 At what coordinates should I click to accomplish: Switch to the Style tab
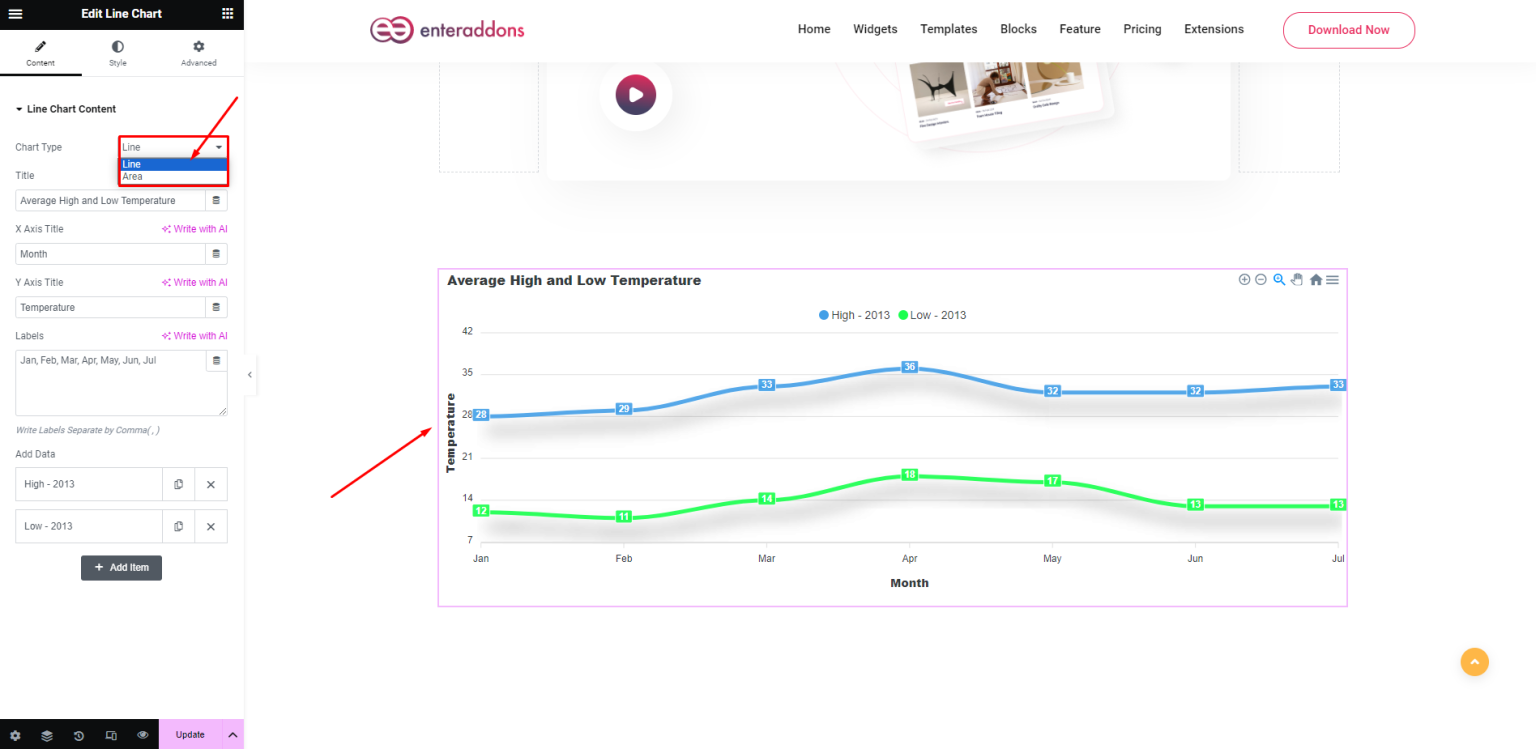117,53
